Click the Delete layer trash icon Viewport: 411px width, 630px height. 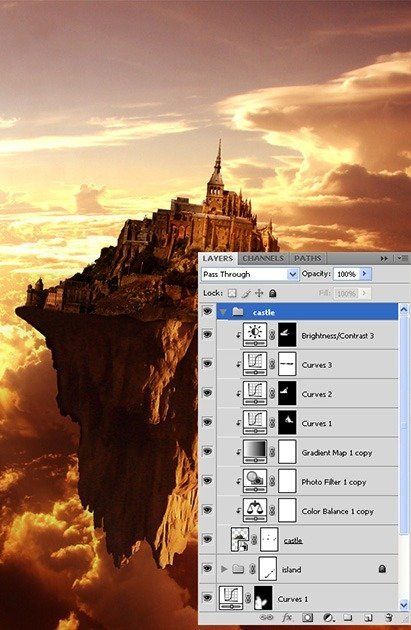(x=389, y=618)
